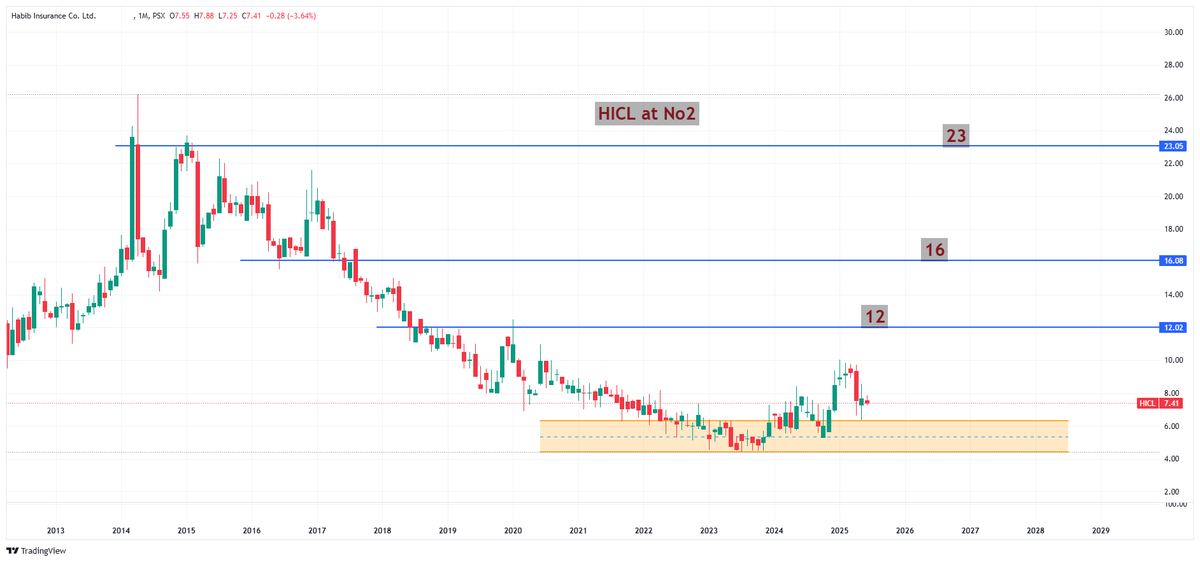The height and width of the screenshot is (562, 1200).
Task: Click 2017 on the time axis
Action: 317,530
